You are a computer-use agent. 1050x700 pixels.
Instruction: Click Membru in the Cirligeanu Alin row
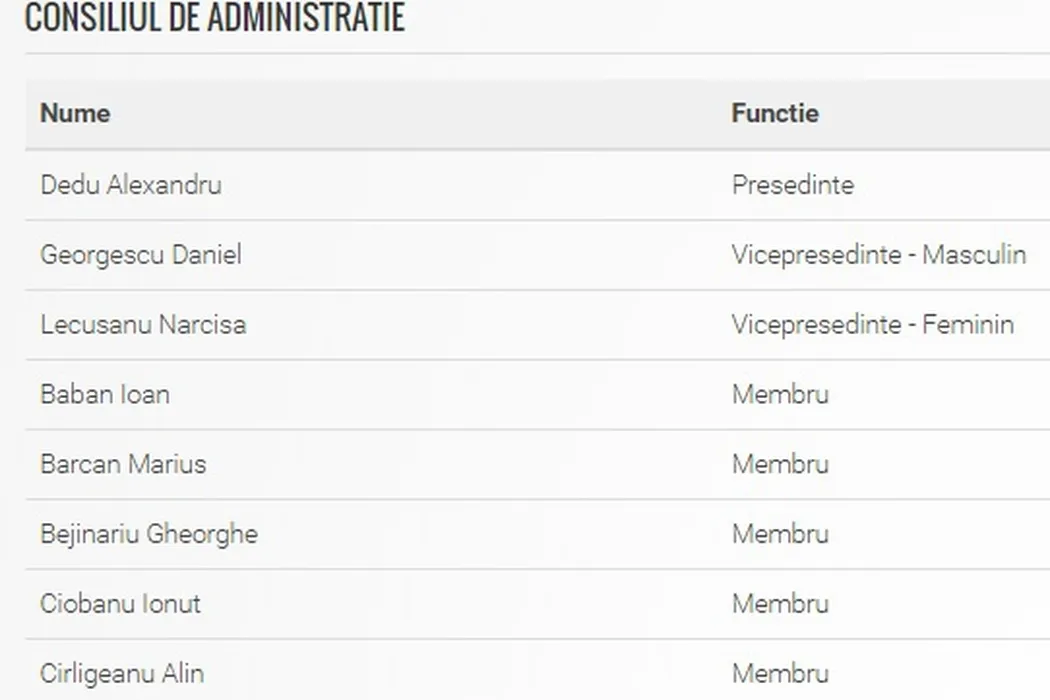780,673
